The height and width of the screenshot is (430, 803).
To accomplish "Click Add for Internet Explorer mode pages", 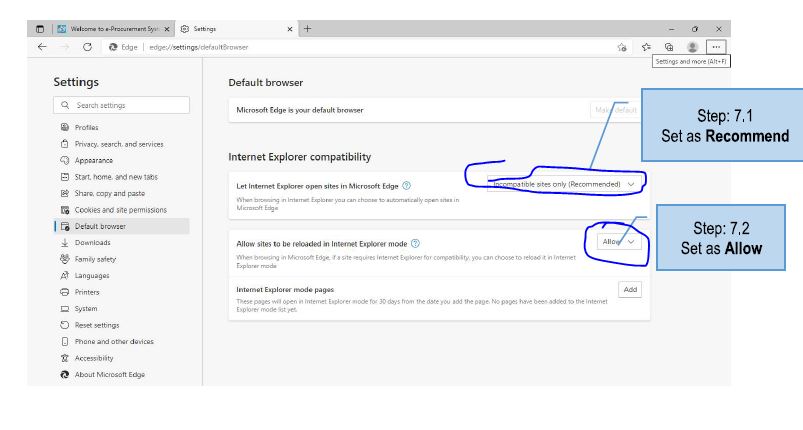I will click(629, 289).
